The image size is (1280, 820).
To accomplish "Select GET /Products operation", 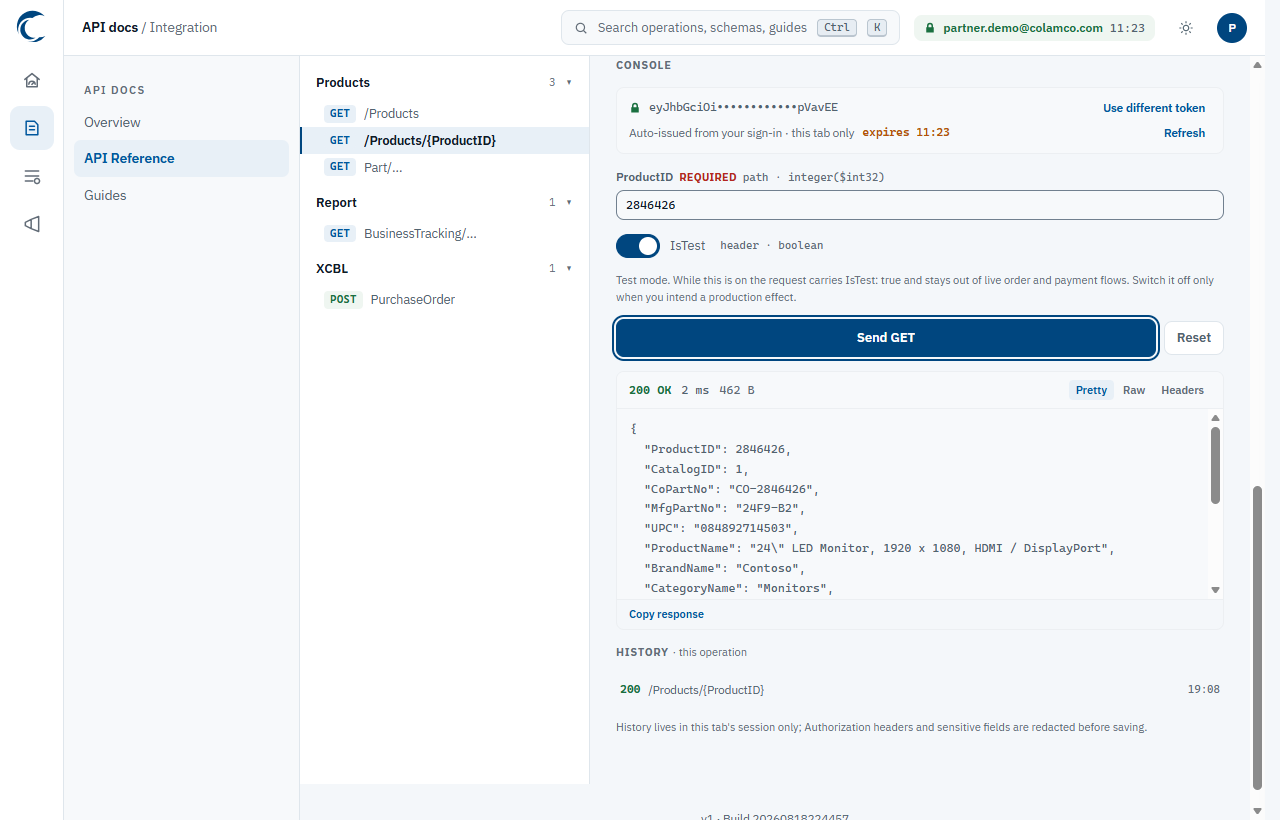I will pyautogui.click(x=445, y=114).
